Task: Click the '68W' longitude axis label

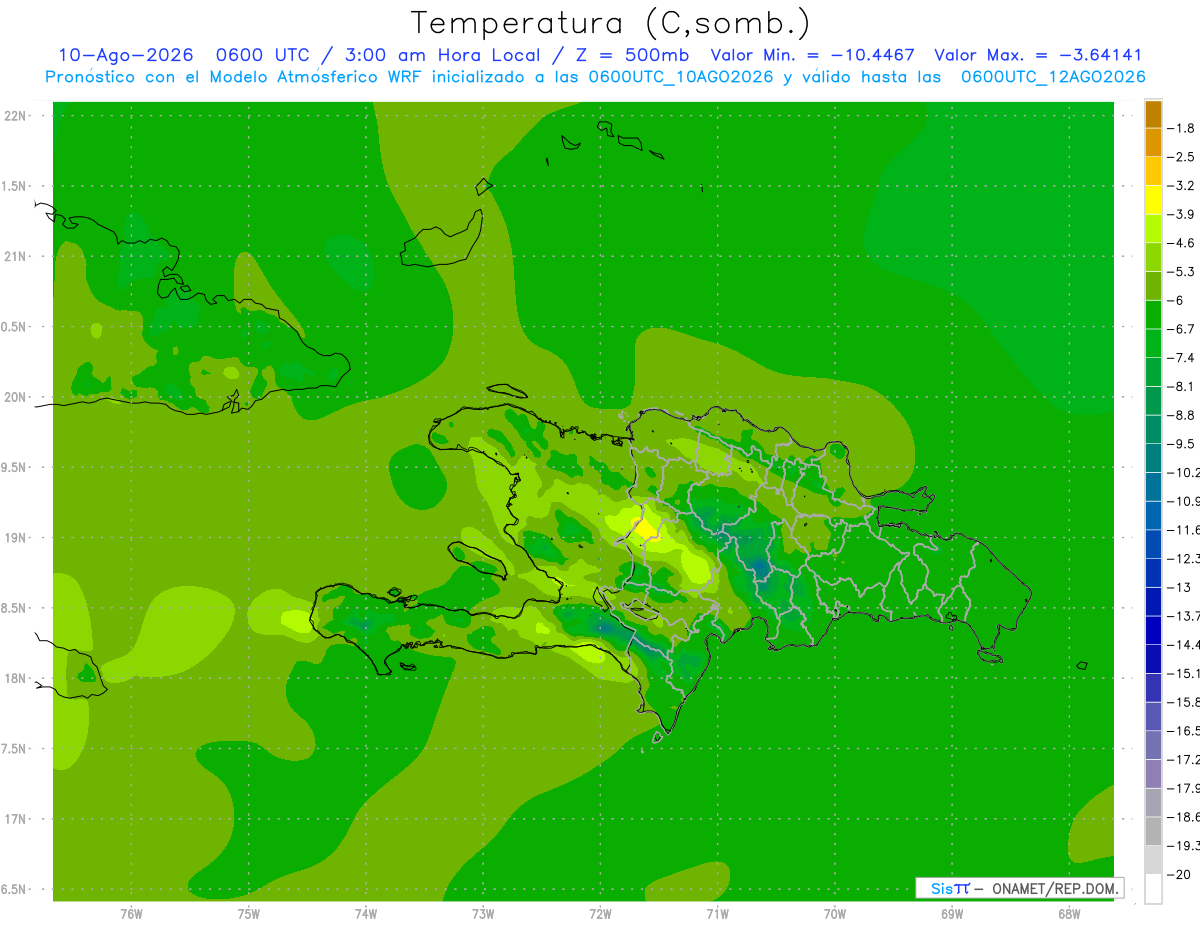Action: pyautogui.click(x=1069, y=914)
